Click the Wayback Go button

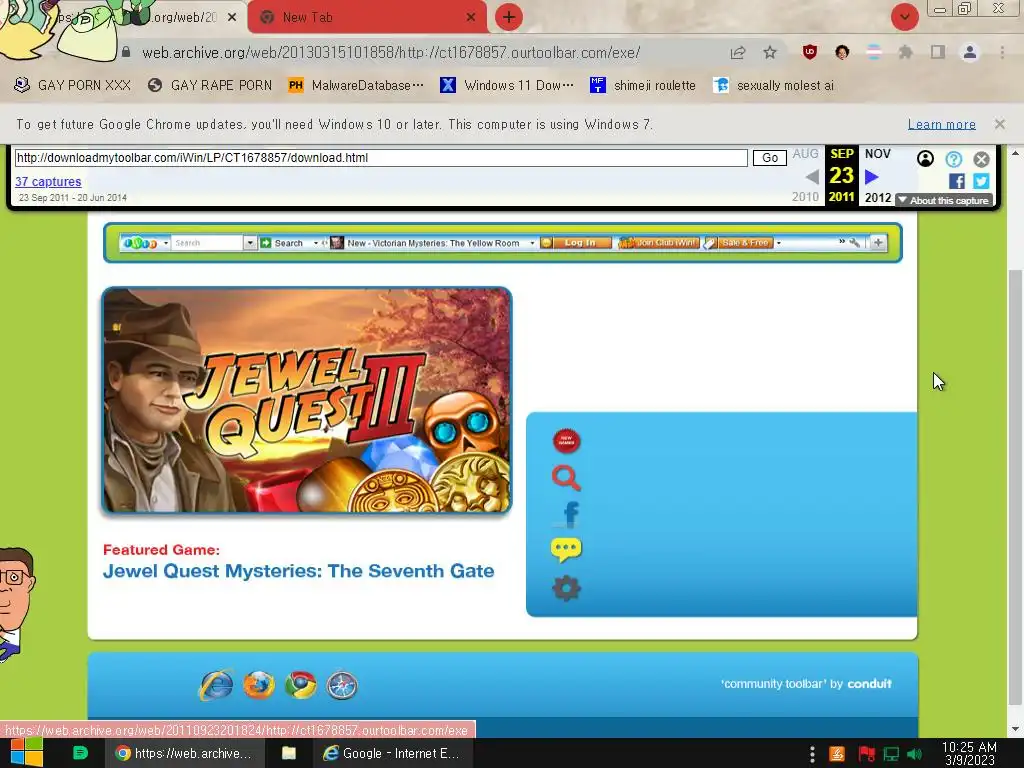(x=769, y=158)
